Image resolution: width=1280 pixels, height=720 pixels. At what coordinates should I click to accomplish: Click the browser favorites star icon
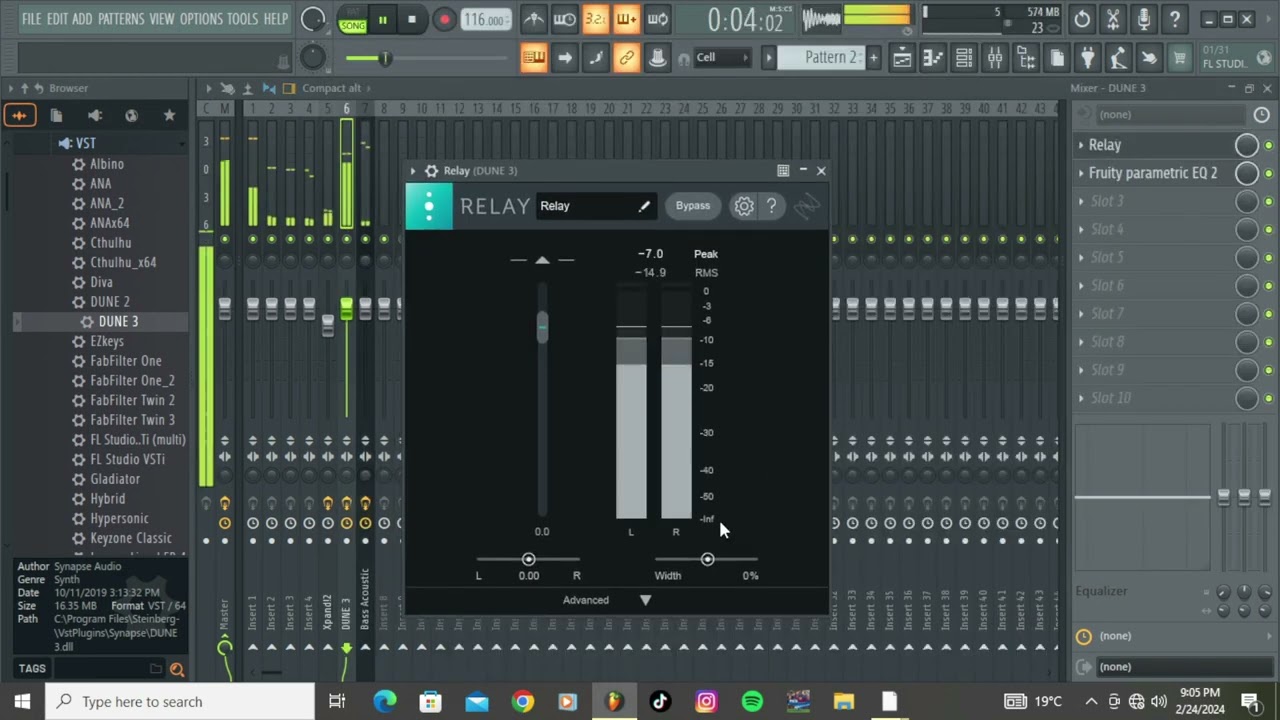(169, 116)
